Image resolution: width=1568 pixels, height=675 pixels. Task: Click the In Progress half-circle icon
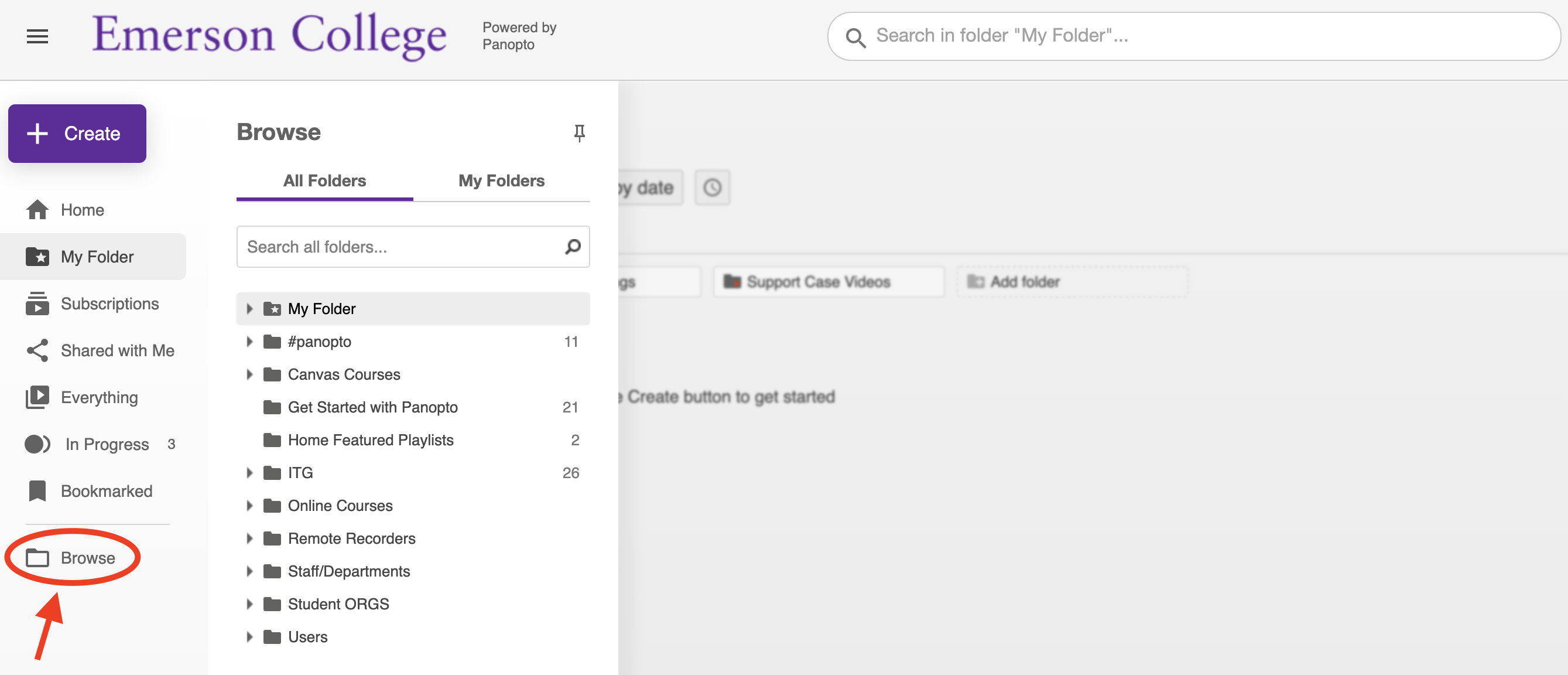(37, 444)
